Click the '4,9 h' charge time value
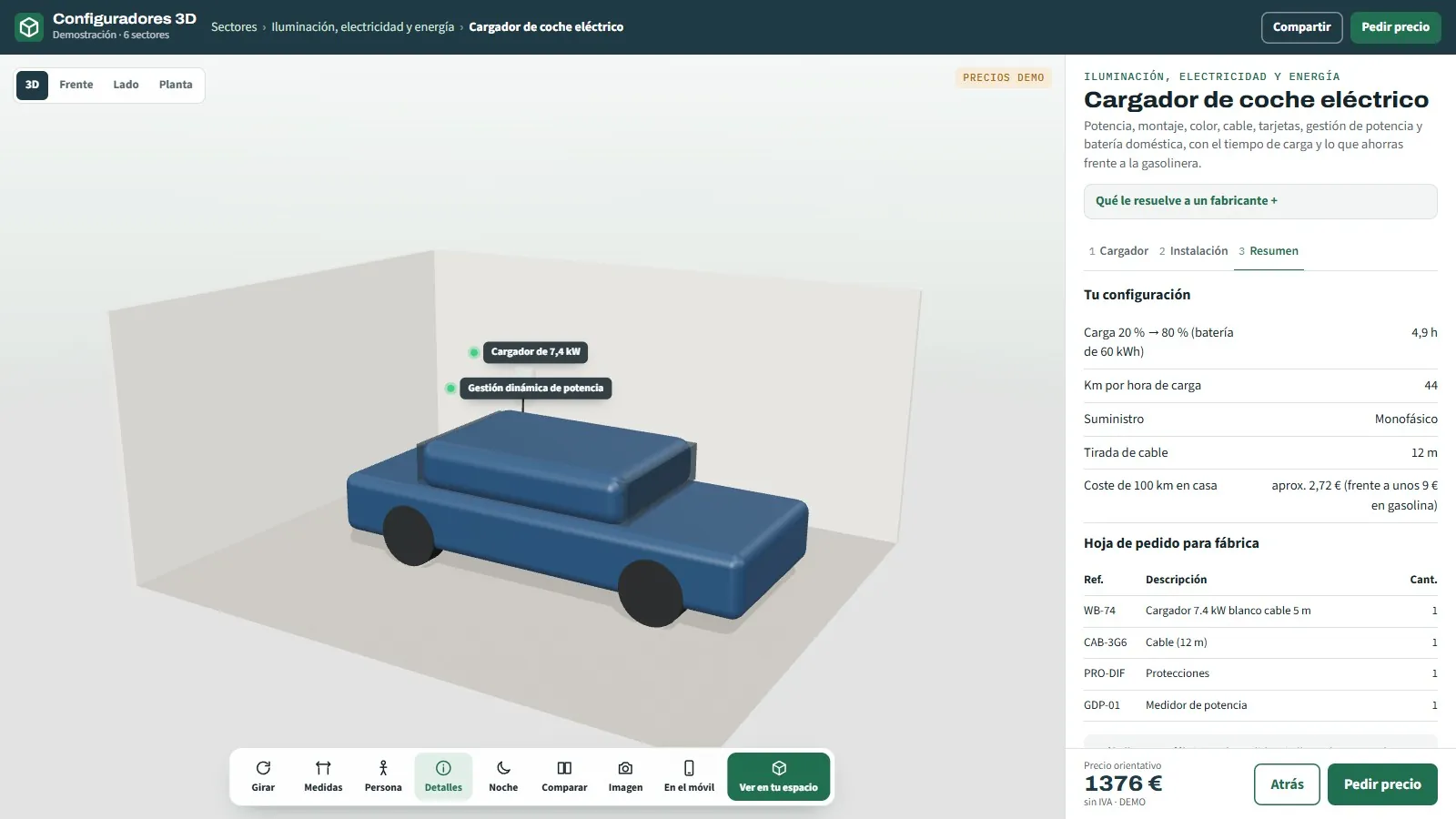 [x=1424, y=333]
